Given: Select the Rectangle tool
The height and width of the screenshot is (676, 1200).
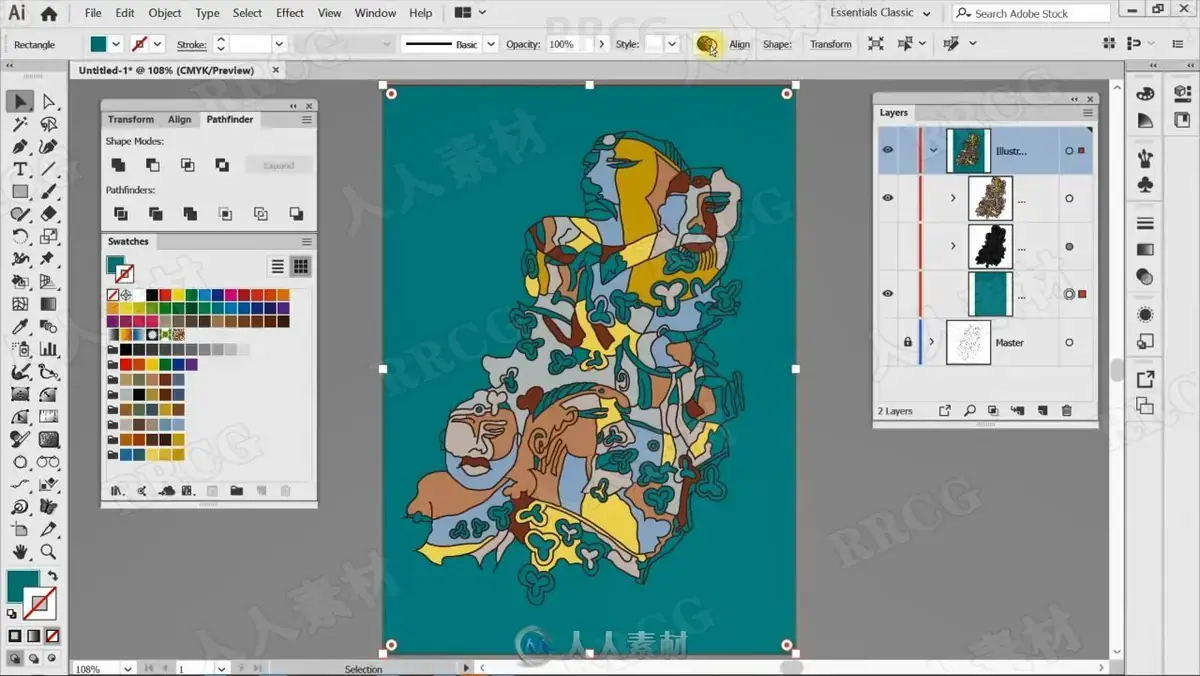Looking at the screenshot, I should (x=20, y=191).
